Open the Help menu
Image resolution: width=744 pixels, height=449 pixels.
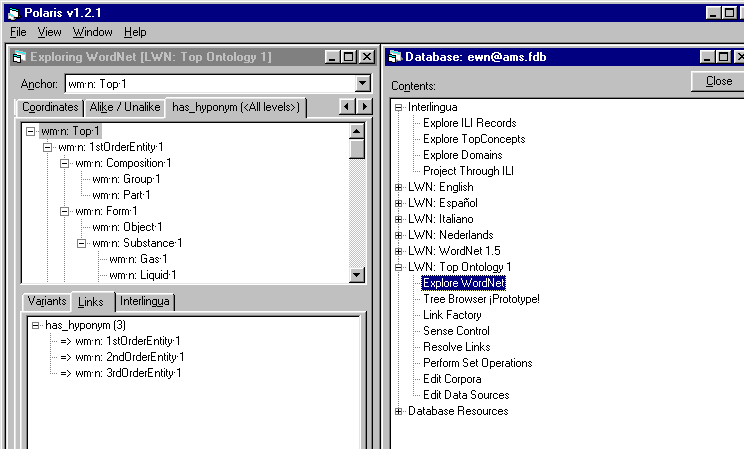click(x=135, y=32)
